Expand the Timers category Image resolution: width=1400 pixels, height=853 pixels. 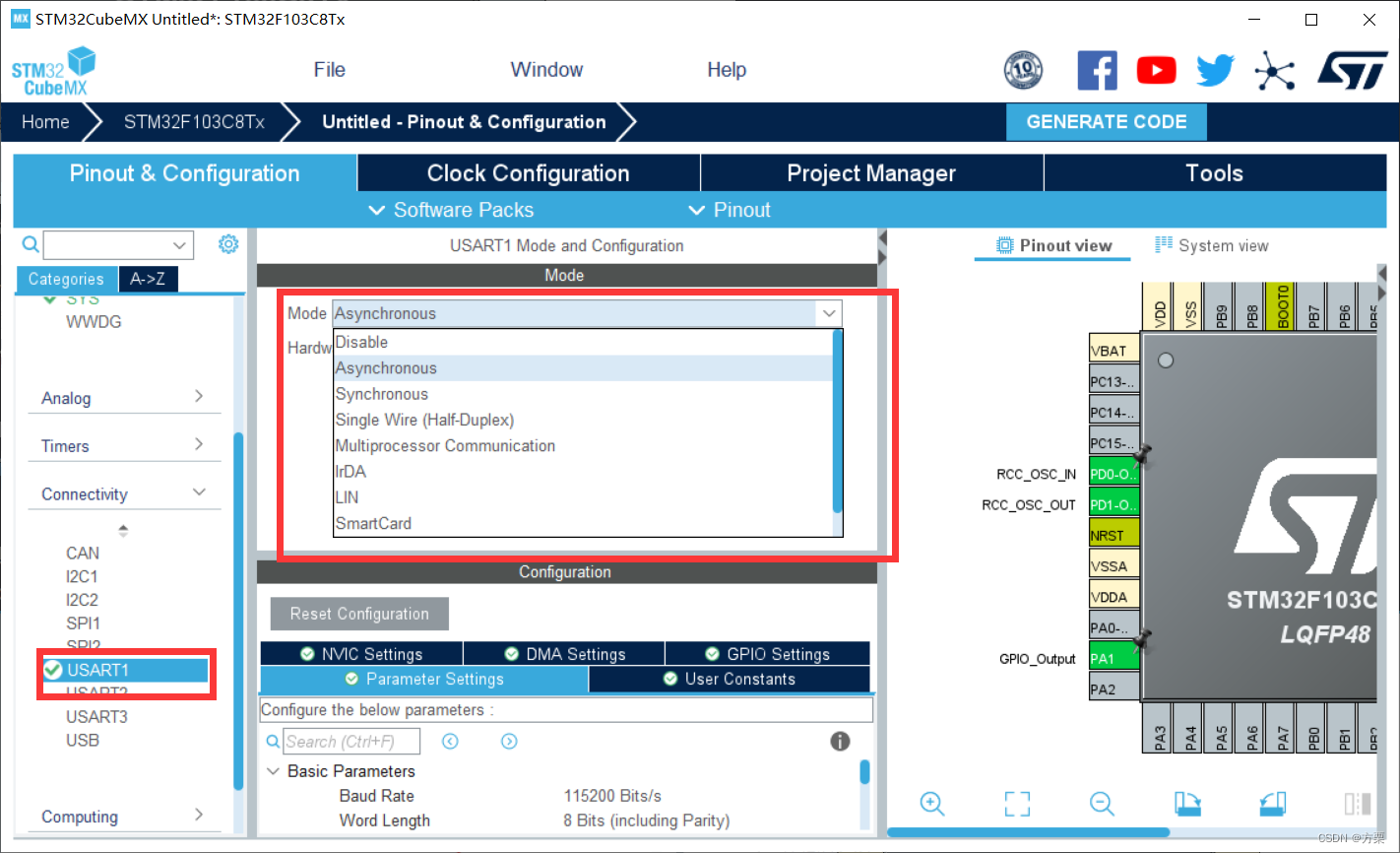pos(122,445)
